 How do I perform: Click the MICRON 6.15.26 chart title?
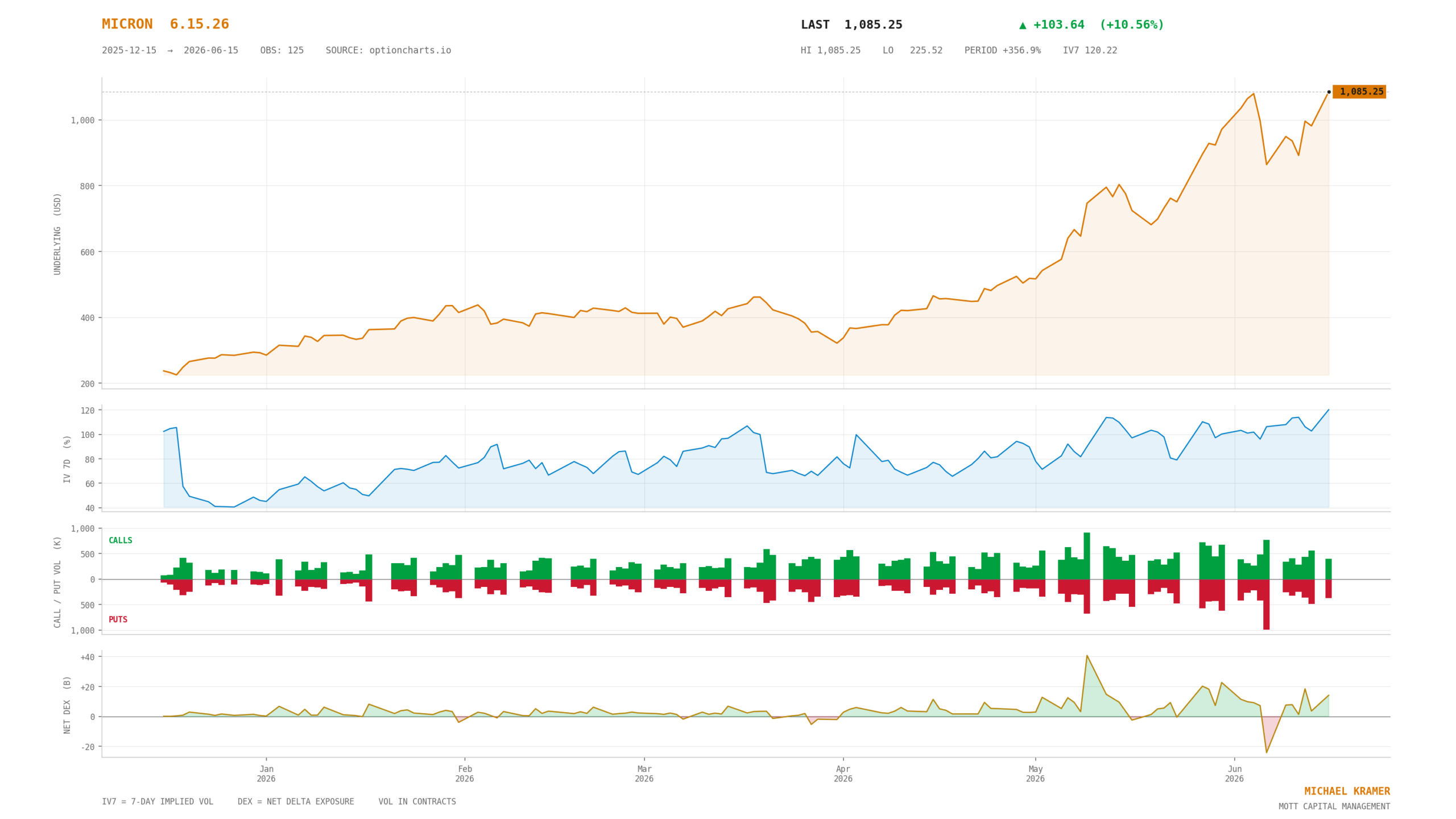coord(166,24)
